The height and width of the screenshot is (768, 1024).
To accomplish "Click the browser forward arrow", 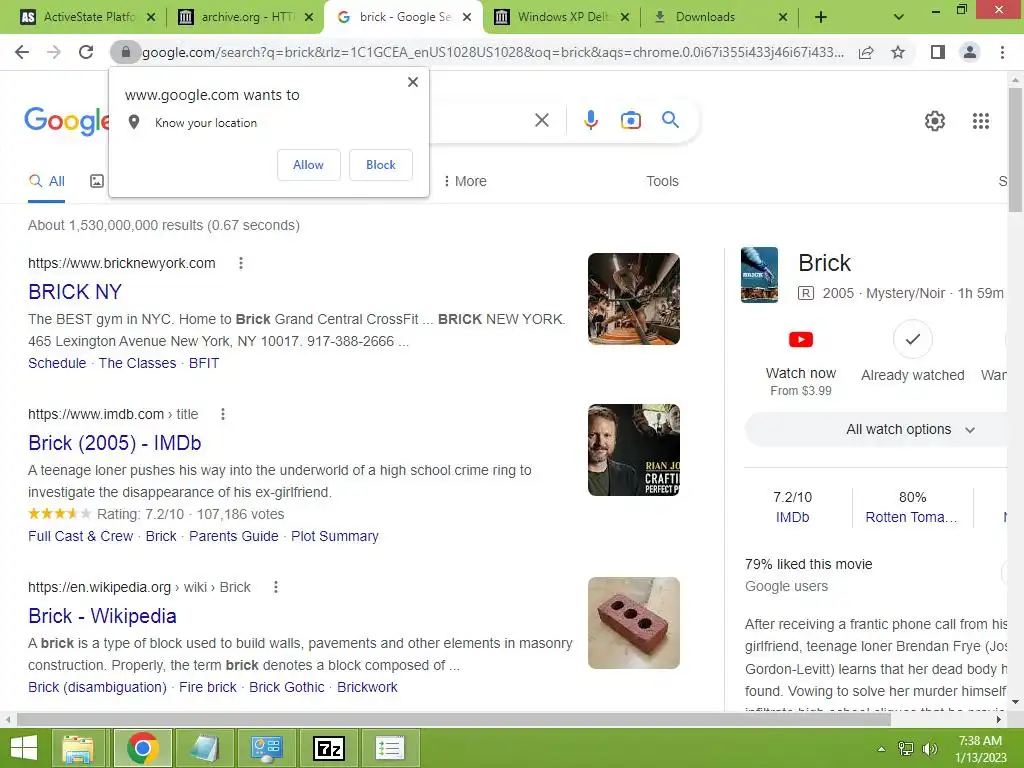I will click(54, 52).
